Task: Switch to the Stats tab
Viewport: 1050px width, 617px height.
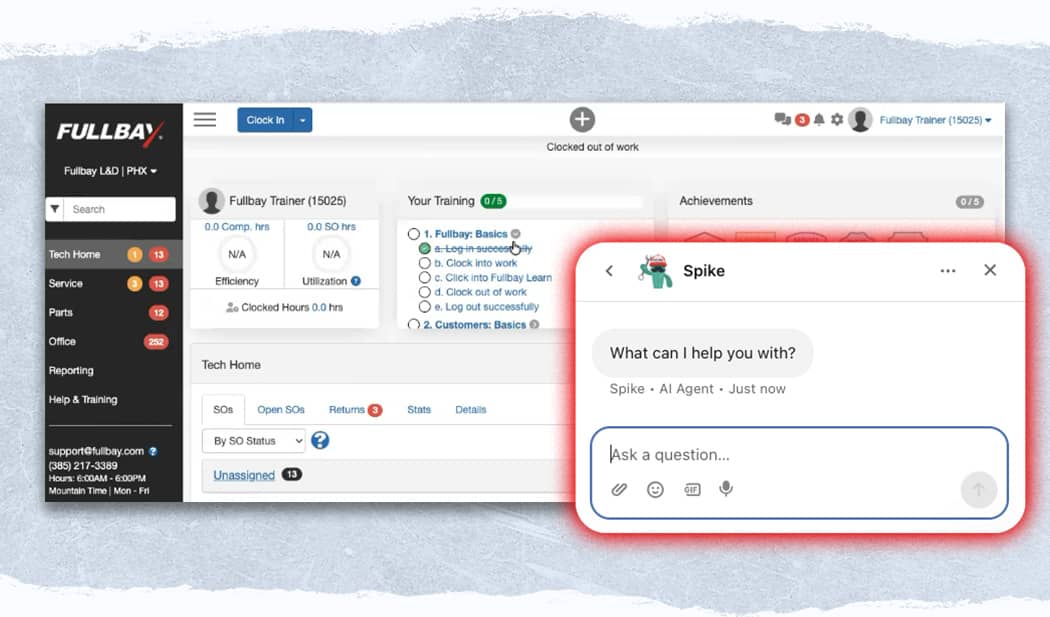Action: click(419, 409)
